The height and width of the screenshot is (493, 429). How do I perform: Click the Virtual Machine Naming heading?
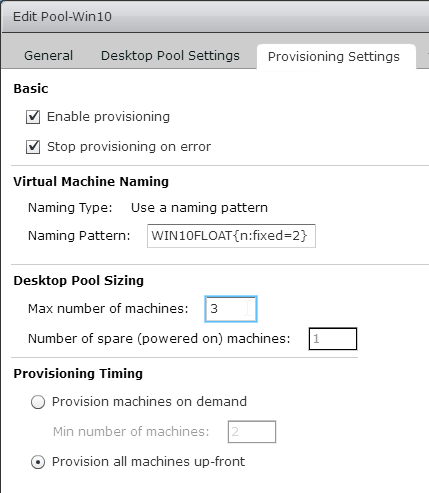pyautogui.click(x=91, y=182)
